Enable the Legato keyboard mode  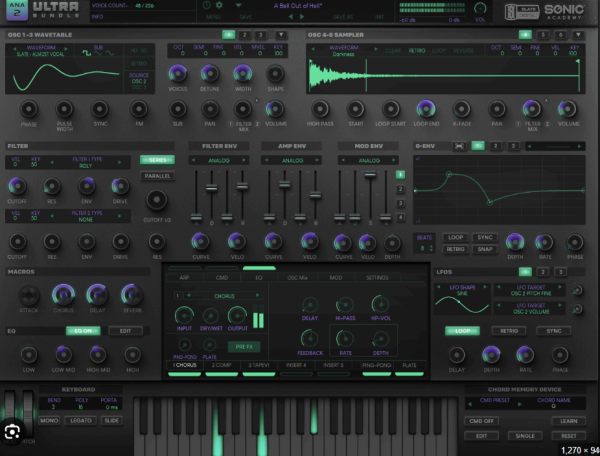pyautogui.click(x=78, y=423)
